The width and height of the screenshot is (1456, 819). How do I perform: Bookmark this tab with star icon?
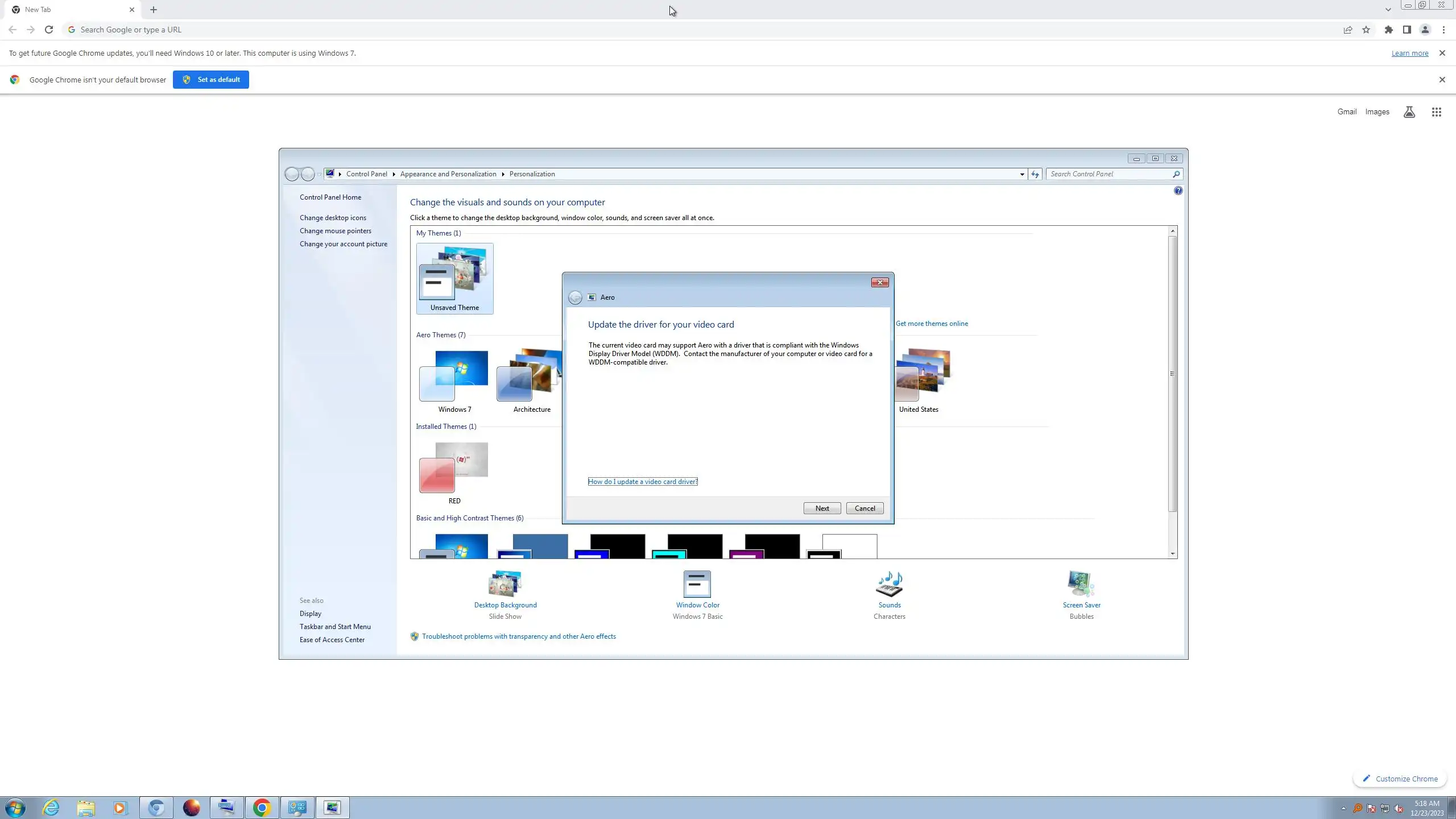pyautogui.click(x=1366, y=30)
